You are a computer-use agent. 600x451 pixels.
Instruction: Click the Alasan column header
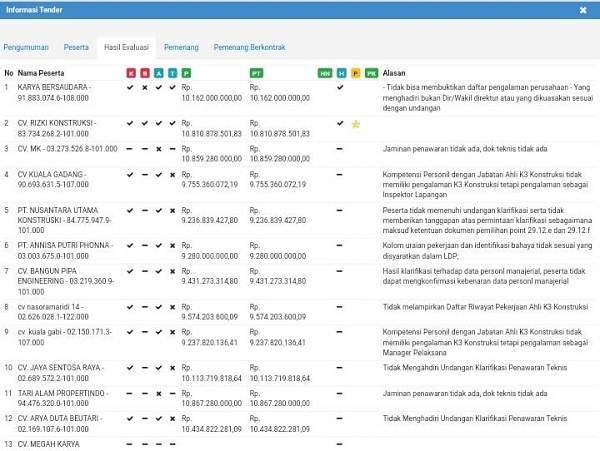[x=394, y=73]
